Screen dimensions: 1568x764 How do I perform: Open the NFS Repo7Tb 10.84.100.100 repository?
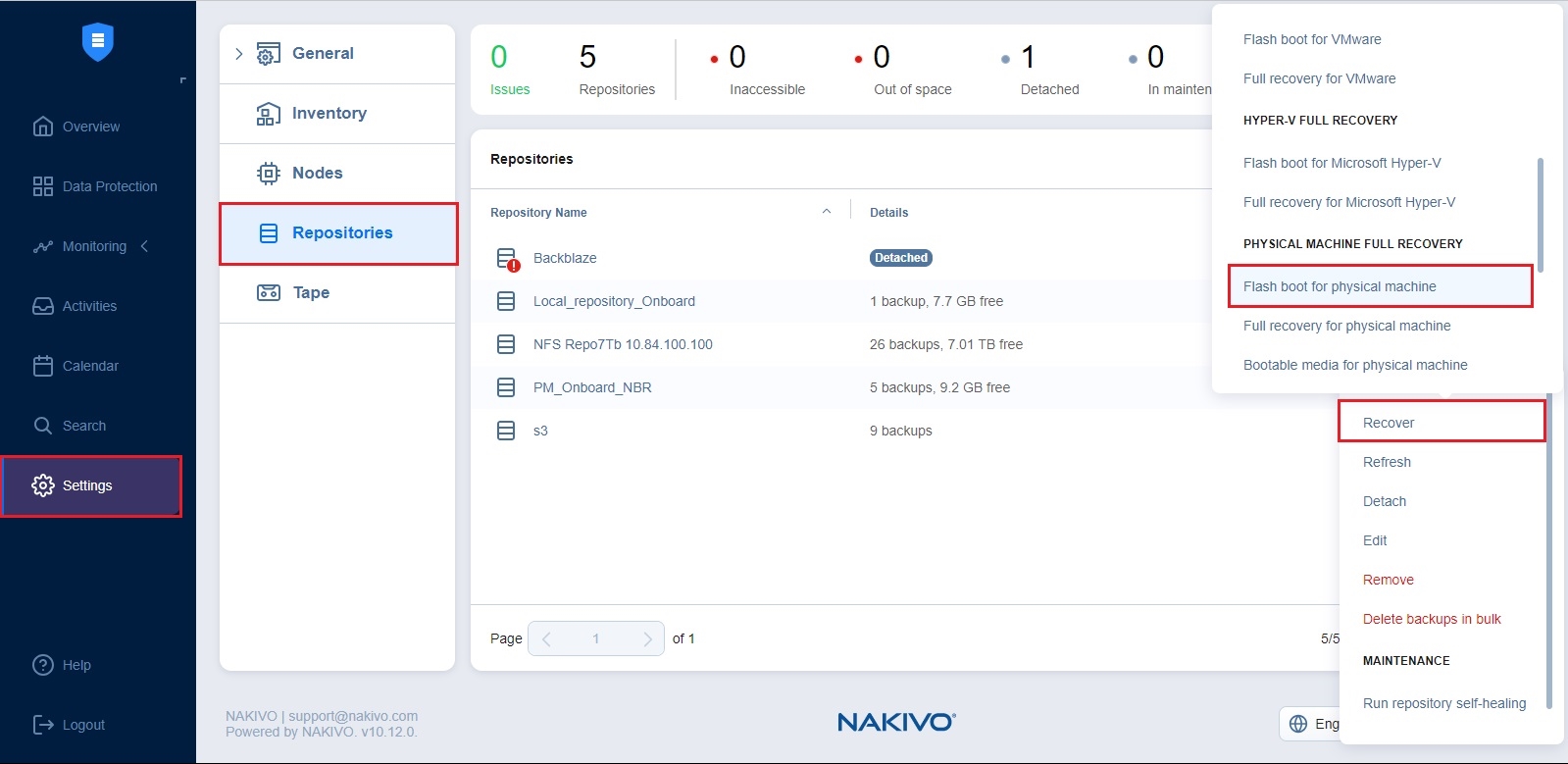(x=622, y=344)
